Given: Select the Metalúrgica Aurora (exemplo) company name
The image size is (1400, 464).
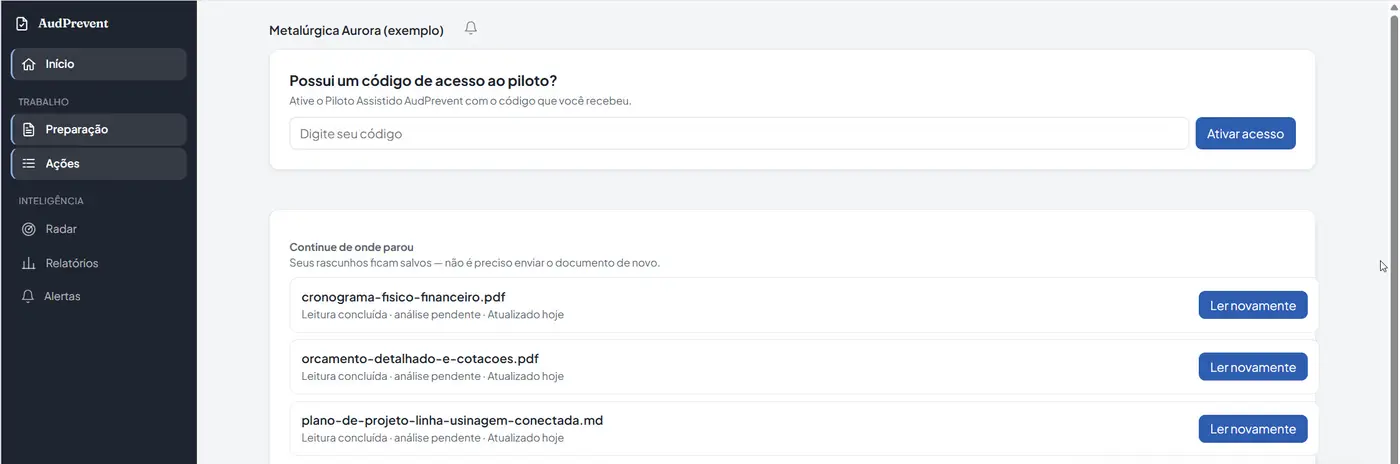Looking at the screenshot, I should (356, 30).
